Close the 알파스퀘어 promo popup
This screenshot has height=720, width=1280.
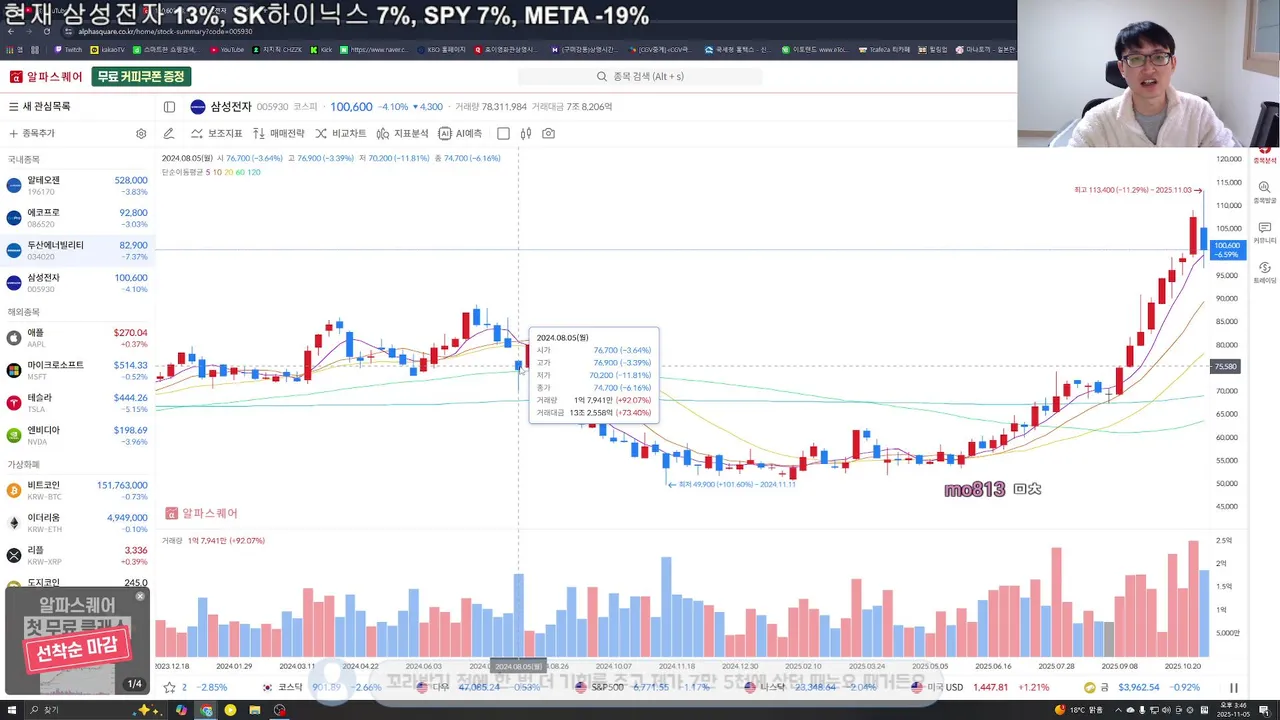click(140, 596)
